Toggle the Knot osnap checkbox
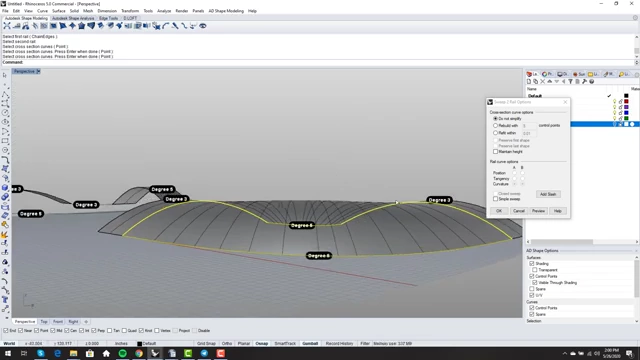 141,331
